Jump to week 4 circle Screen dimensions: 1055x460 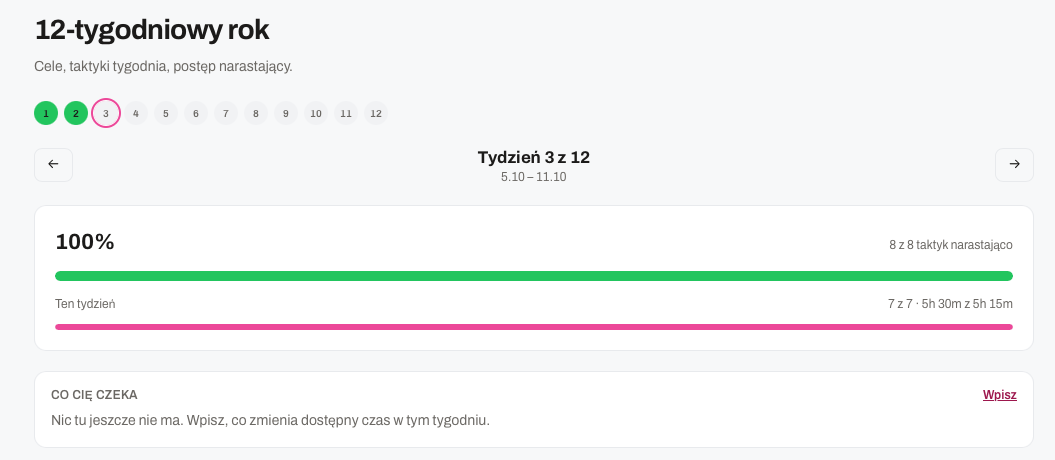[136, 113]
